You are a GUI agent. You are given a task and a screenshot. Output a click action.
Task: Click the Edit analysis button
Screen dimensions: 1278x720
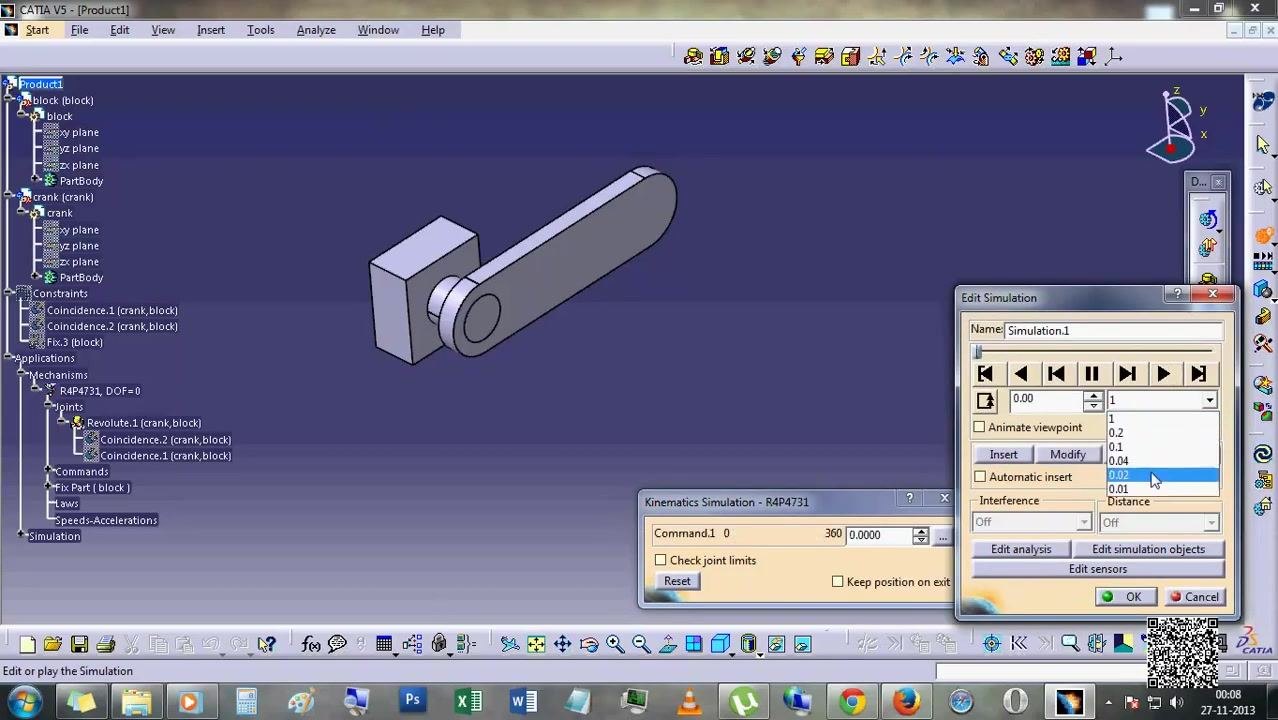(x=1021, y=550)
